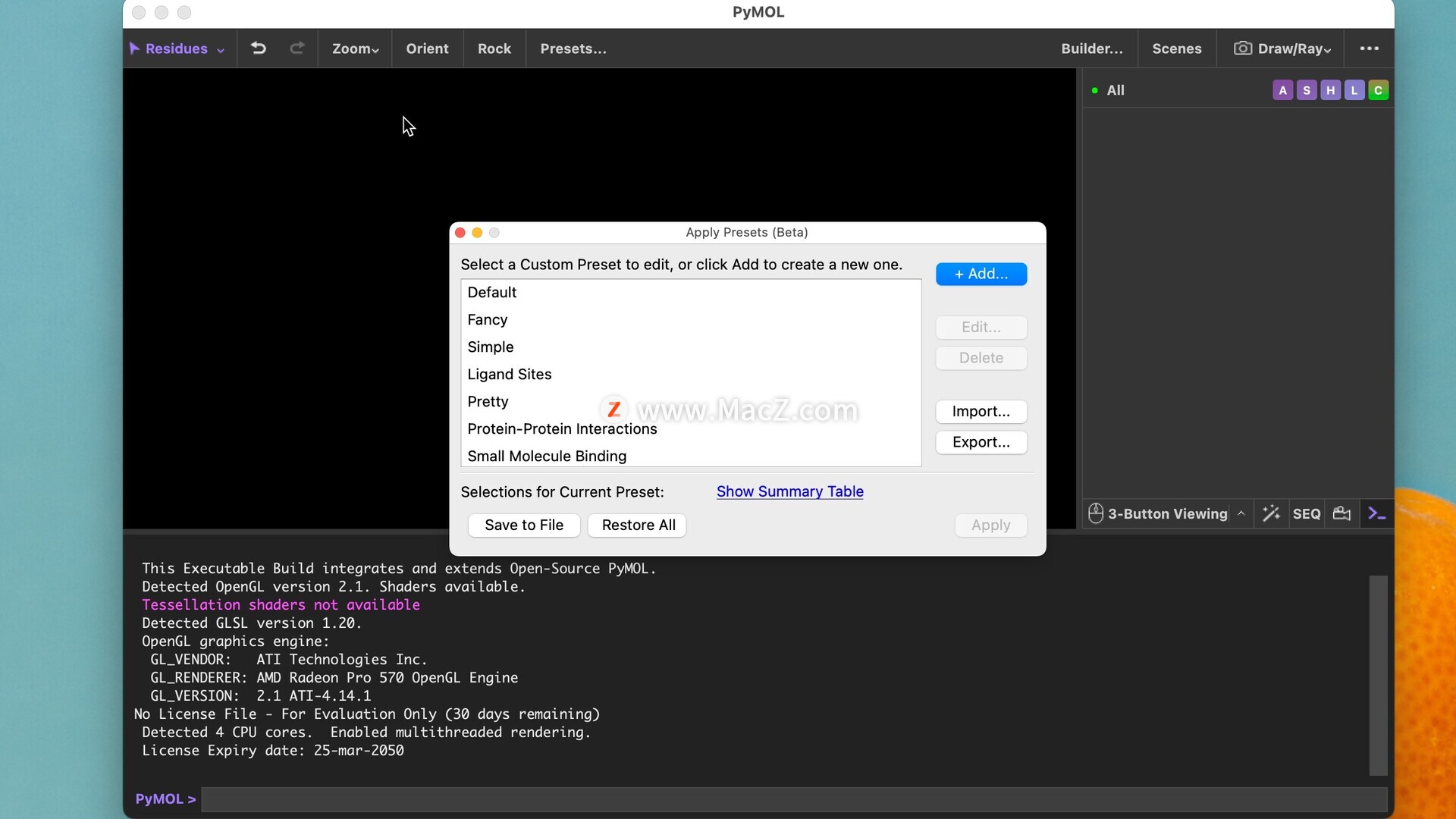Click the H (Hide) button for All
The width and height of the screenshot is (1456, 819).
pos(1331,90)
